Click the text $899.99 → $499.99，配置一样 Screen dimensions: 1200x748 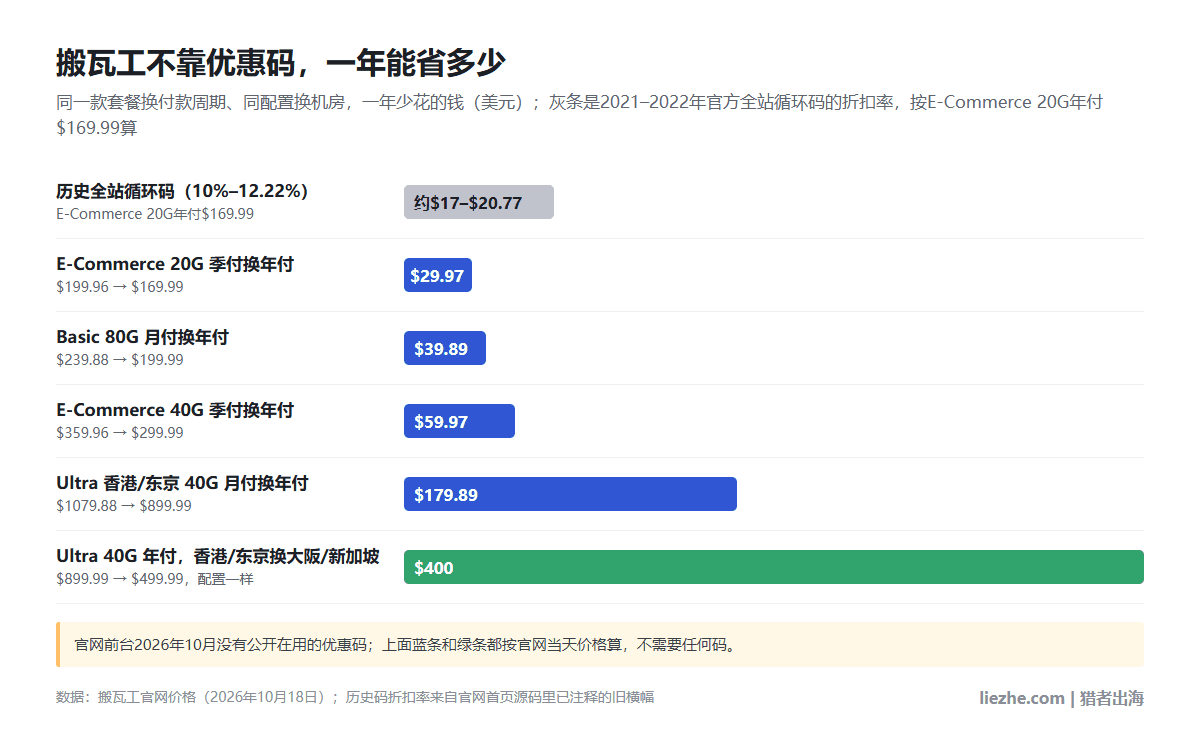[155, 579]
